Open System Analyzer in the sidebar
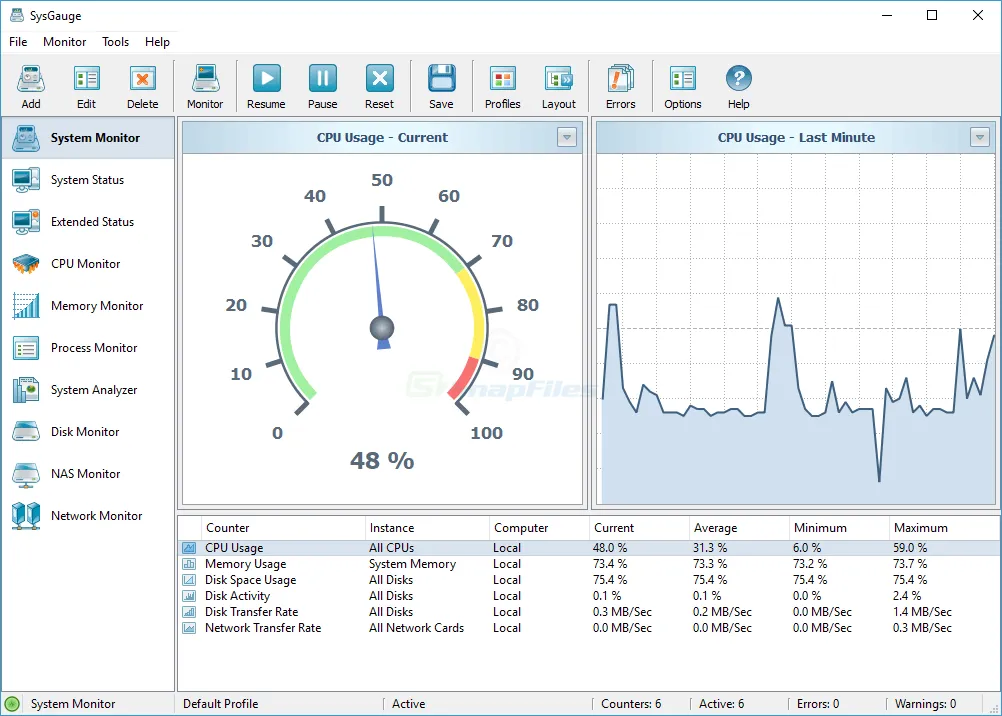1002x716 pixels. click(x=88, y=390)
